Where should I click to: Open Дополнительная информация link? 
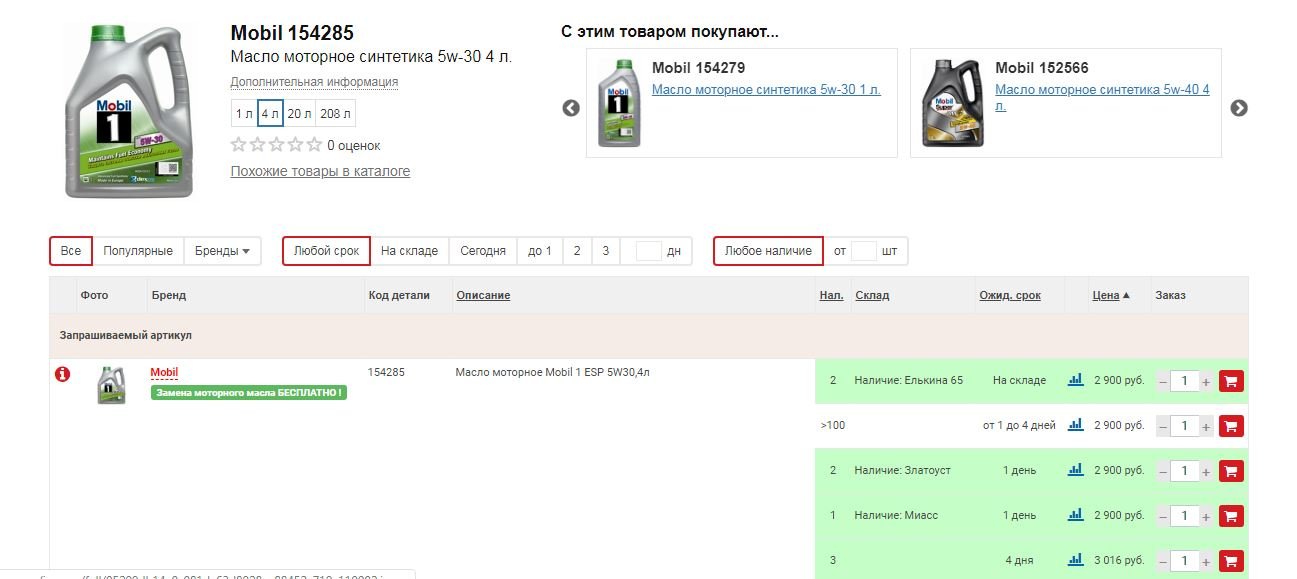314,82
